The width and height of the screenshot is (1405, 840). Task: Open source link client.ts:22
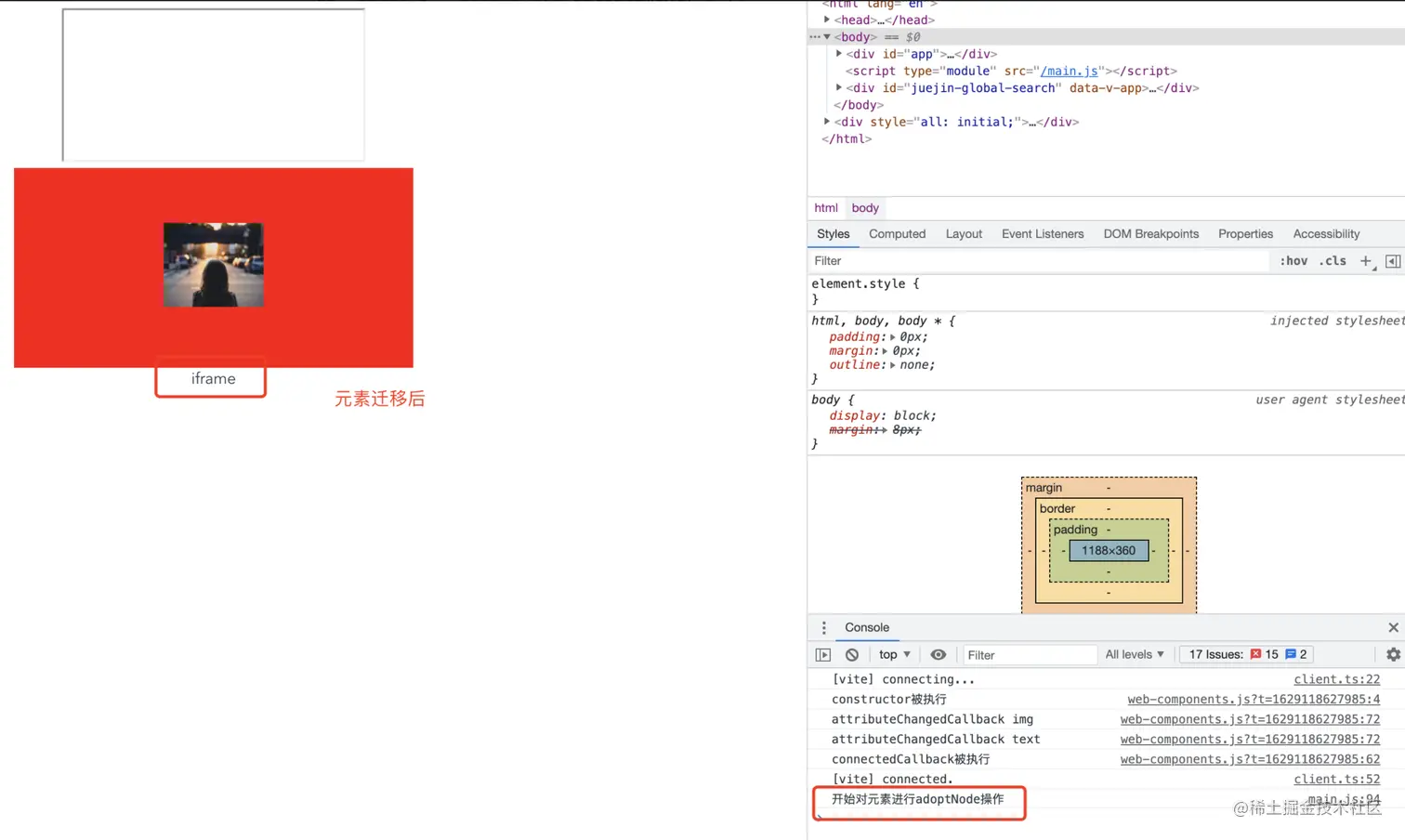pyautogui.click(x=1336, y=680)
